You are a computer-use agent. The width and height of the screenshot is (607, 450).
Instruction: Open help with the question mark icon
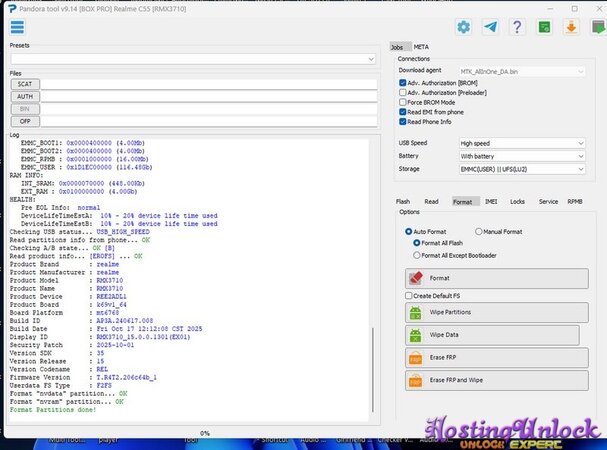point(517,27)
